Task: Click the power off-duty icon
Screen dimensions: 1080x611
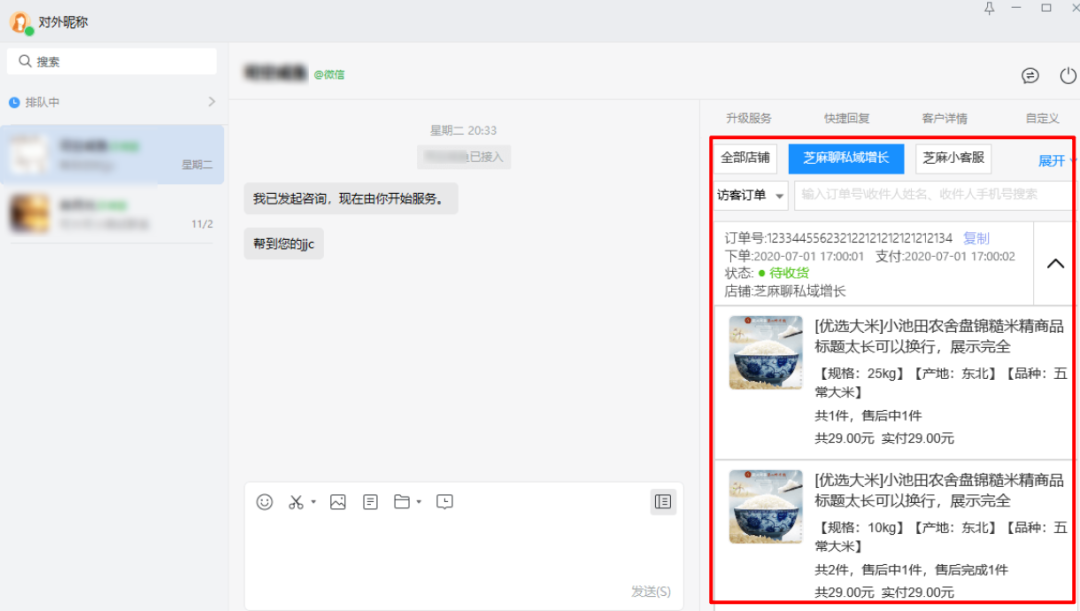Action: (x=1067, y=75)
